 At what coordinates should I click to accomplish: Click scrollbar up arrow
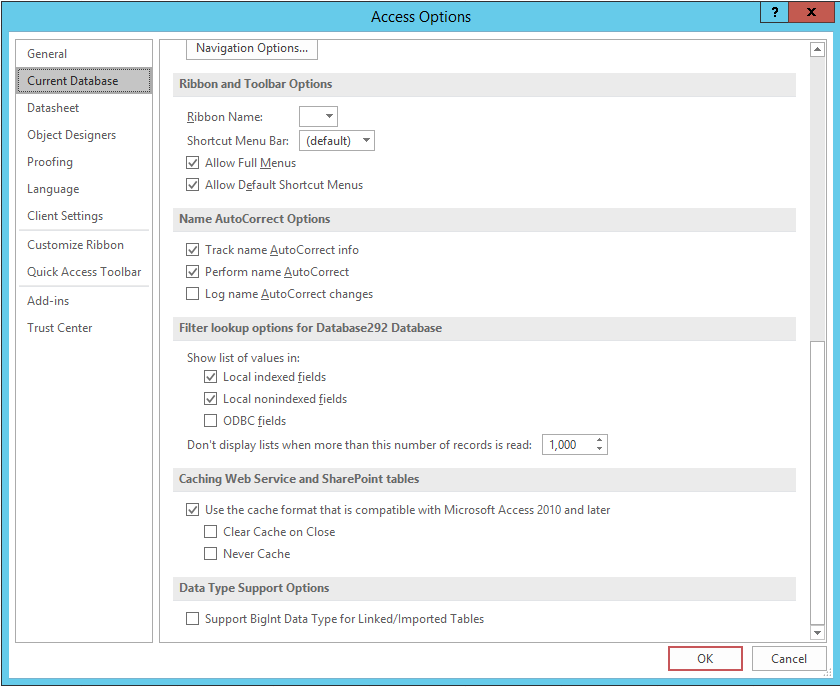(x=817, y=49)
